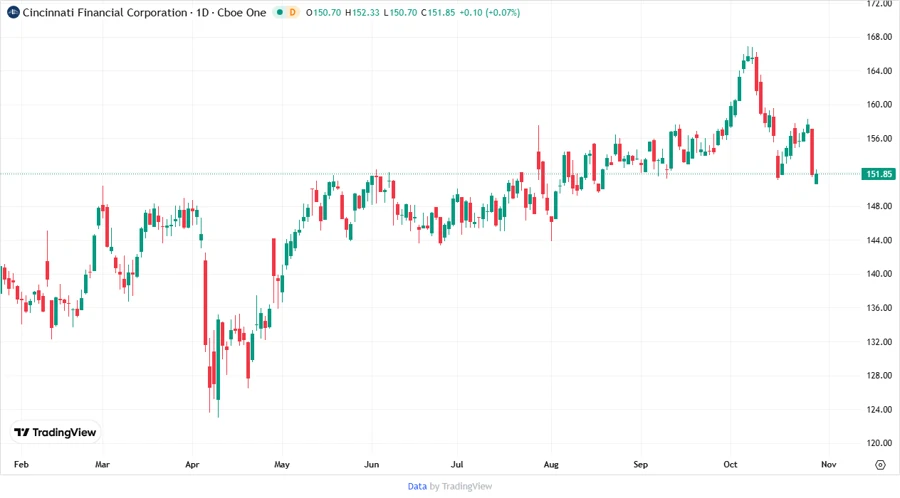Image resolution: width=900 pixels, height=498 pixels.
Task: Click the Oct label on time axis
Action: [x=730, y=464]
